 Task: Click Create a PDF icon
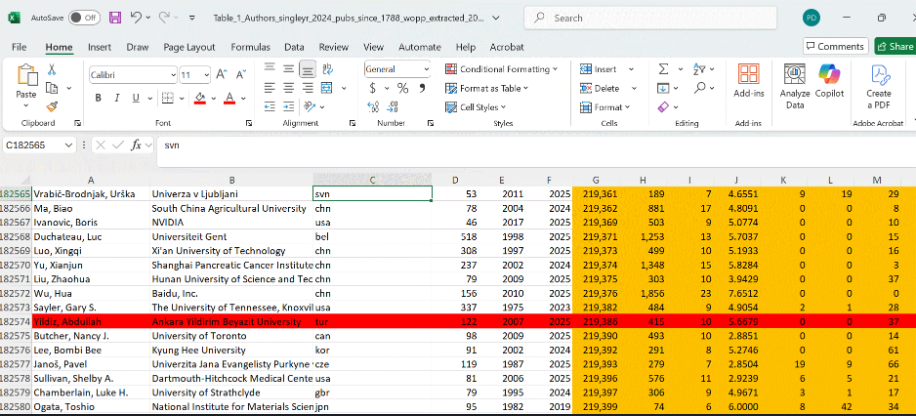[878, 83]
